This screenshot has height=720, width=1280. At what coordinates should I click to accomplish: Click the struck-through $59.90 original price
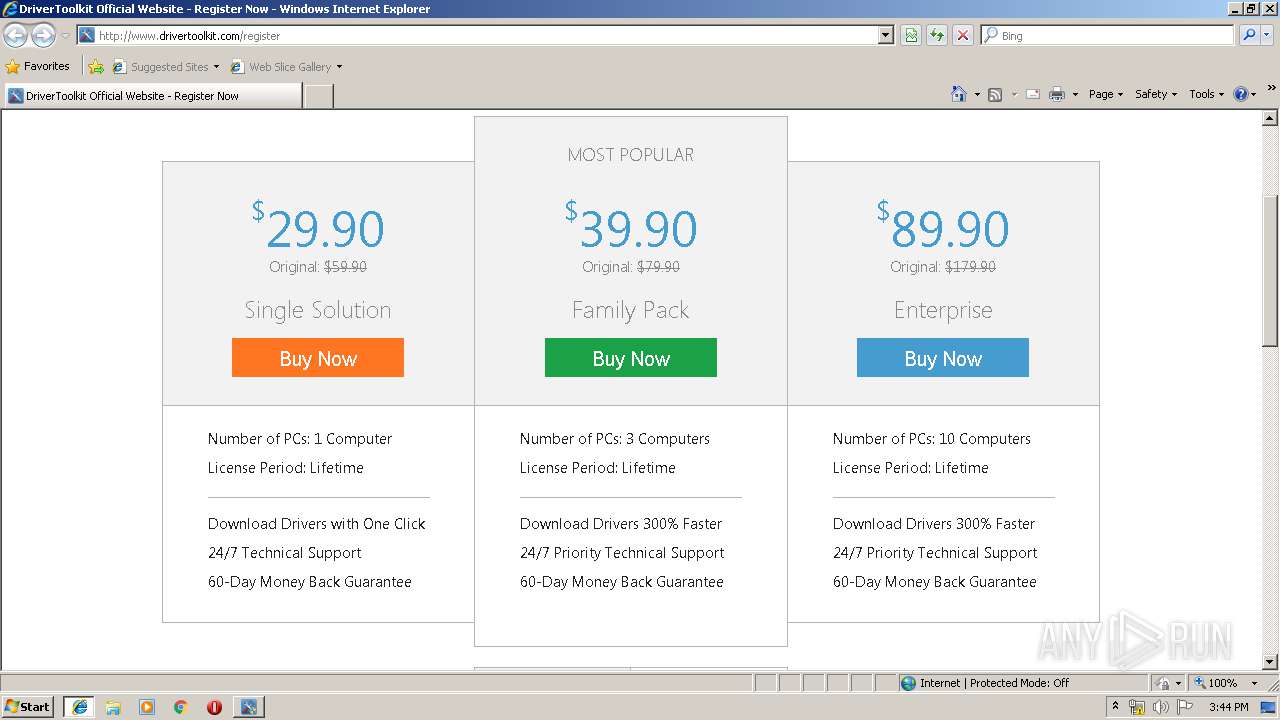[345, 267]
